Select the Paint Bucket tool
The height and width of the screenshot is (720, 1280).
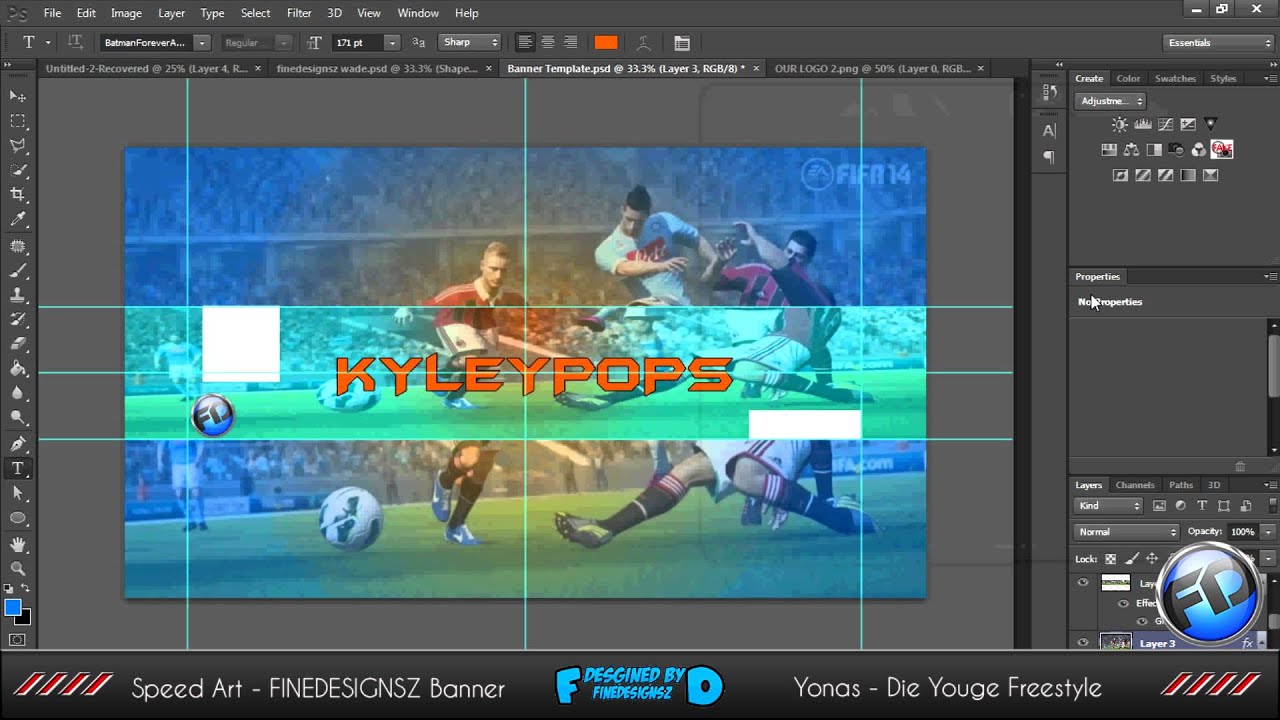pyautogui.click(x=18, y=369)
